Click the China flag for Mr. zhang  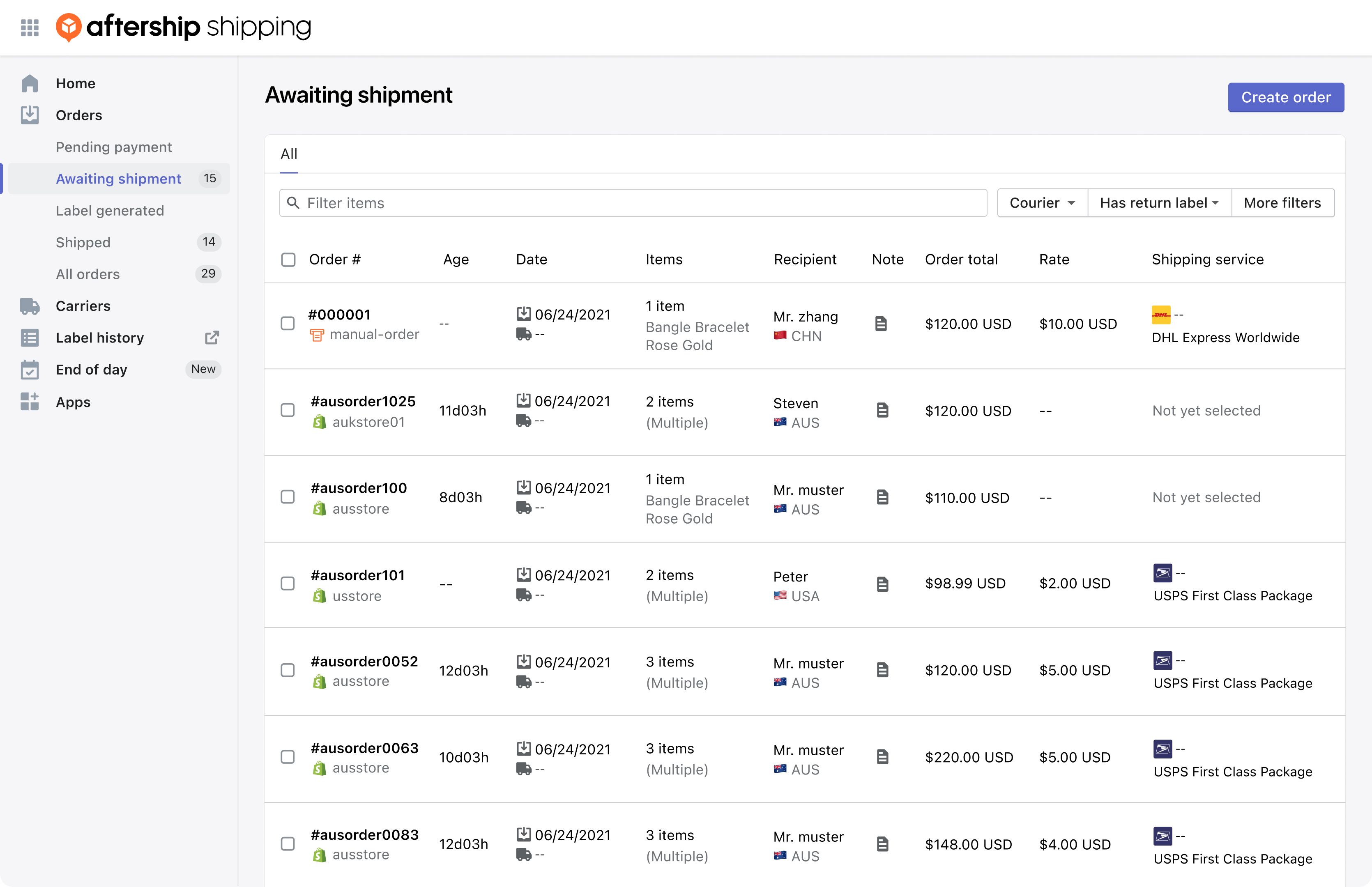coord(780,335)
